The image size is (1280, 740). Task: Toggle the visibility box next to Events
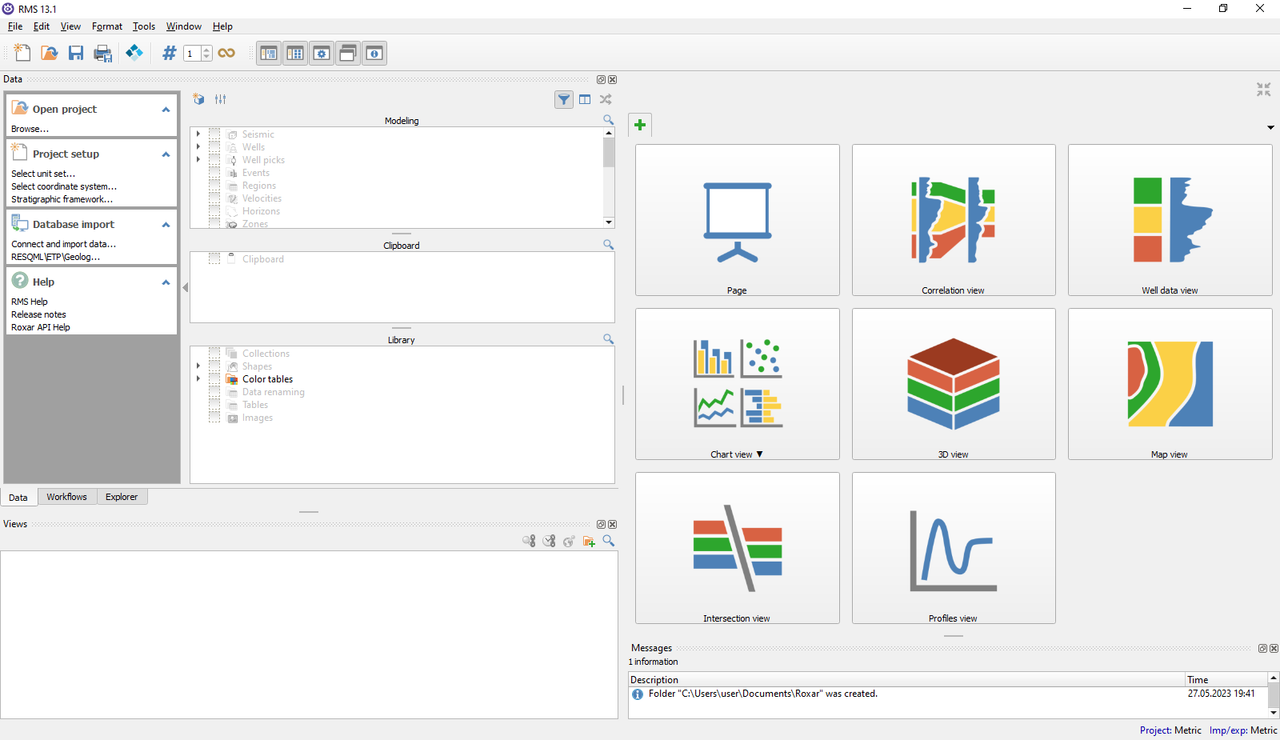point(214,173)
